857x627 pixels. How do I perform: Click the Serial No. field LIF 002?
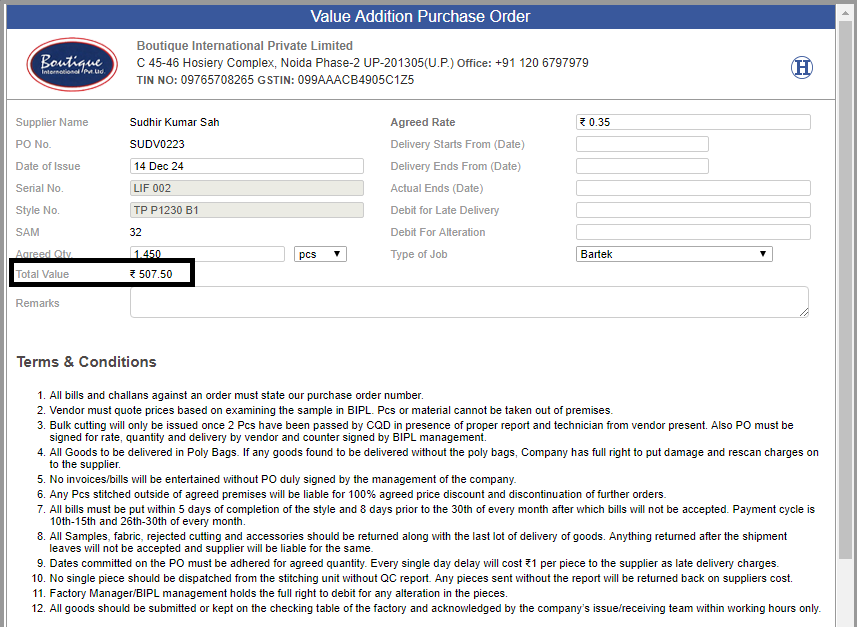[246, 188]
